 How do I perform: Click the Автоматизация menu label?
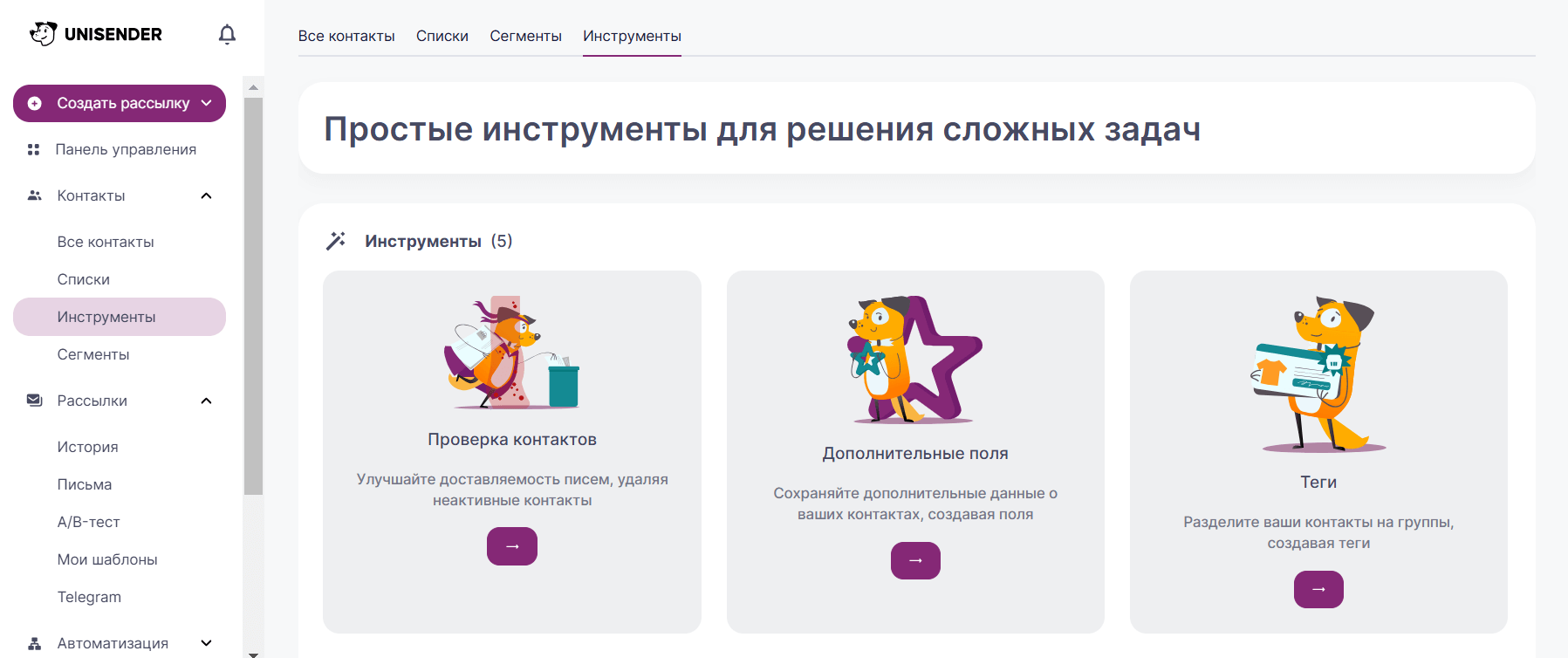113,643
